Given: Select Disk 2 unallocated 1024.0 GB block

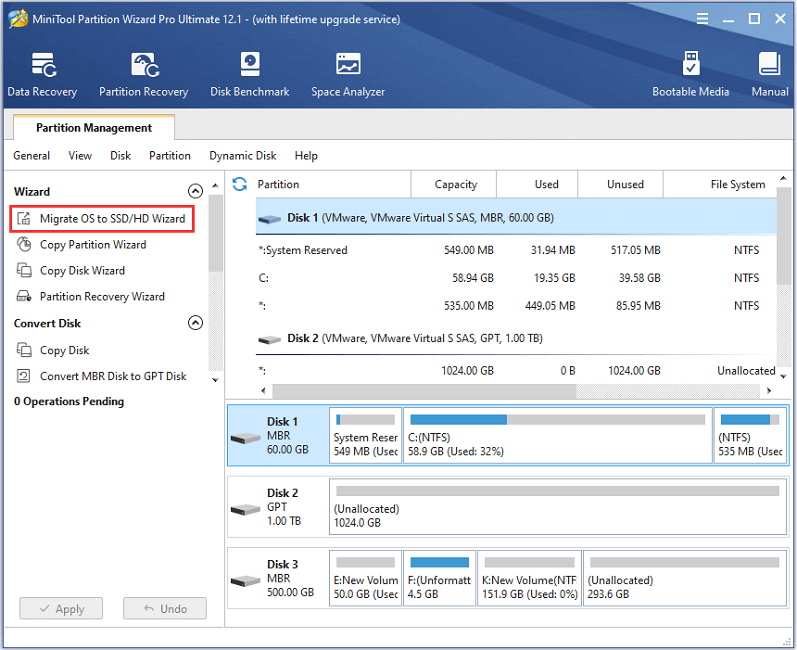Looking at the screenshot, I should coord(558,507).
